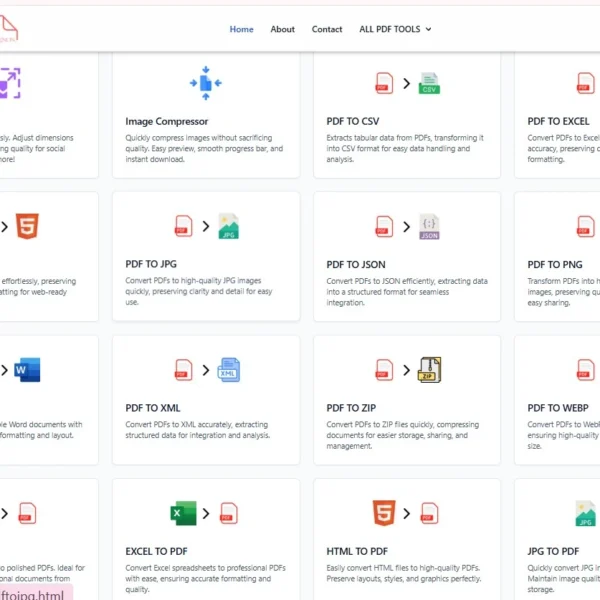Click the HTML5 icon in HTML TO PDF card
Image resolution: width=600 pixels, height=600 pixels.
click(384, 513)
